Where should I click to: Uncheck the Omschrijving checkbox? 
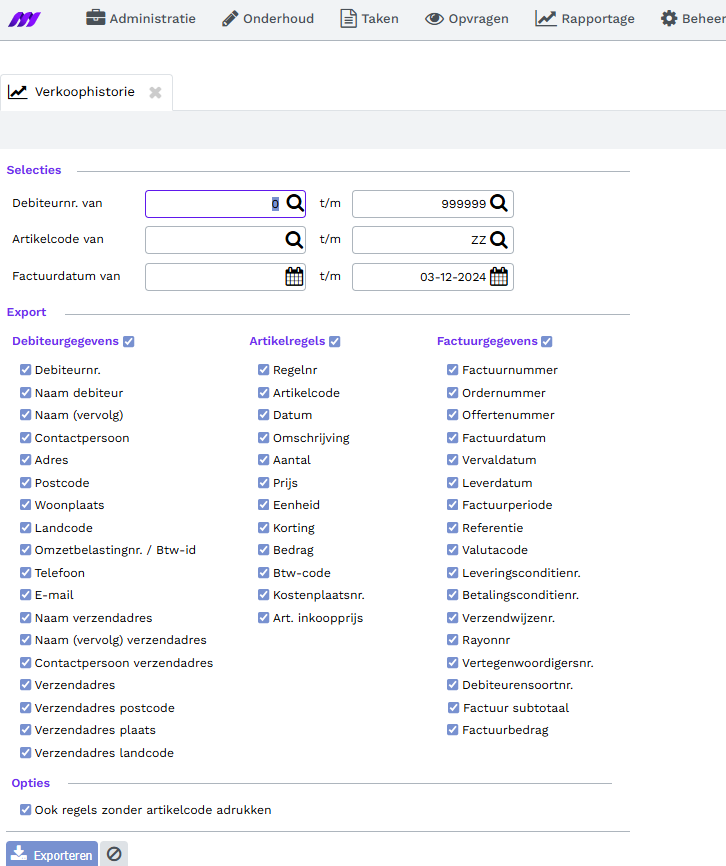(x=263, y=437)
